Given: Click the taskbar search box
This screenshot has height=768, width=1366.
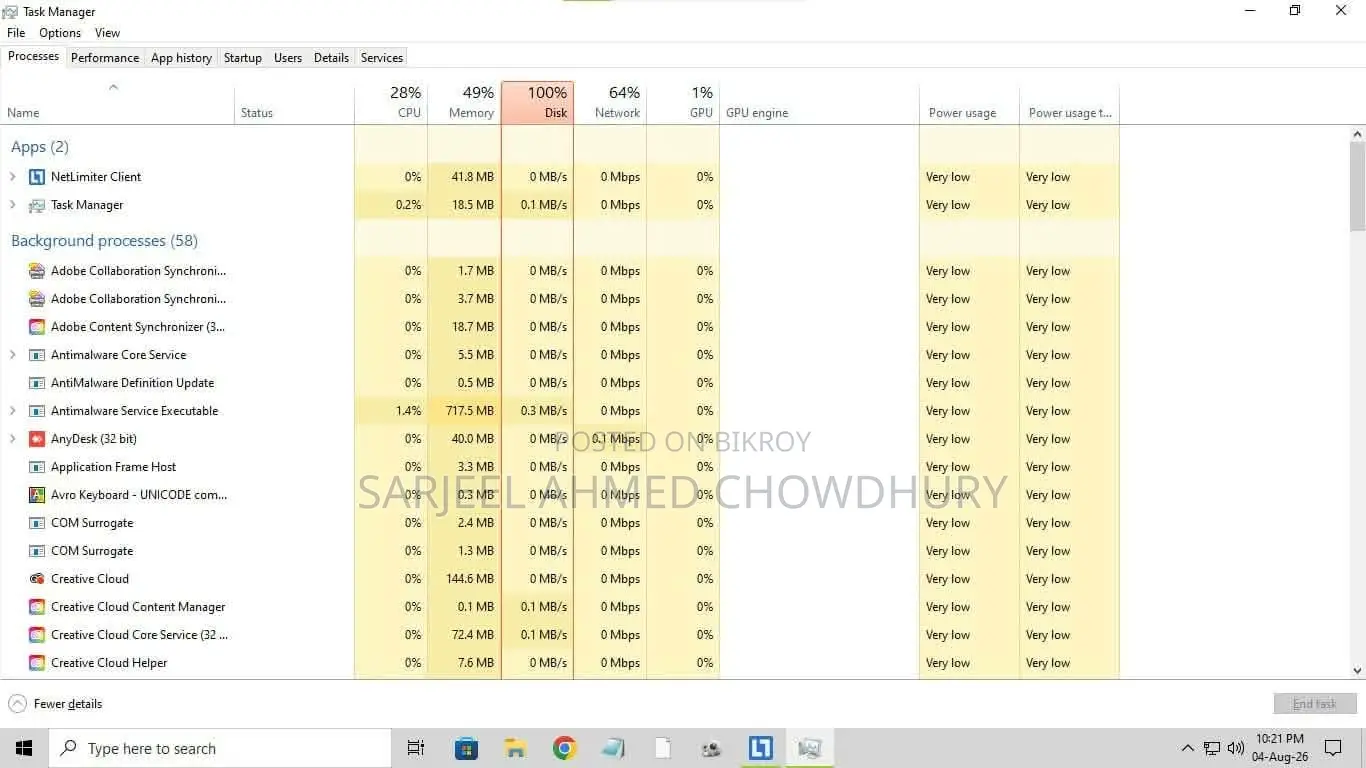Looking at the screenshot, I should point(220,748).
